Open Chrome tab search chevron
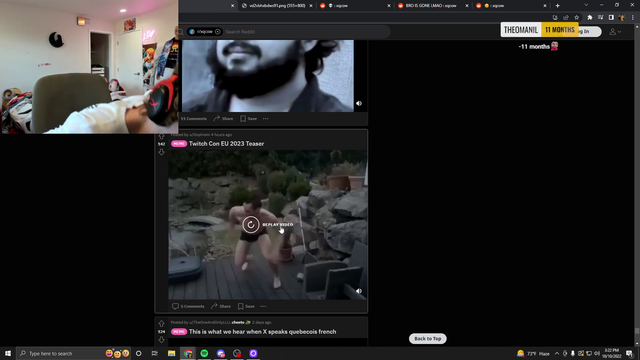Image resolution: width=640 pixels, height=360 pixels. click(x=586, y=5)
